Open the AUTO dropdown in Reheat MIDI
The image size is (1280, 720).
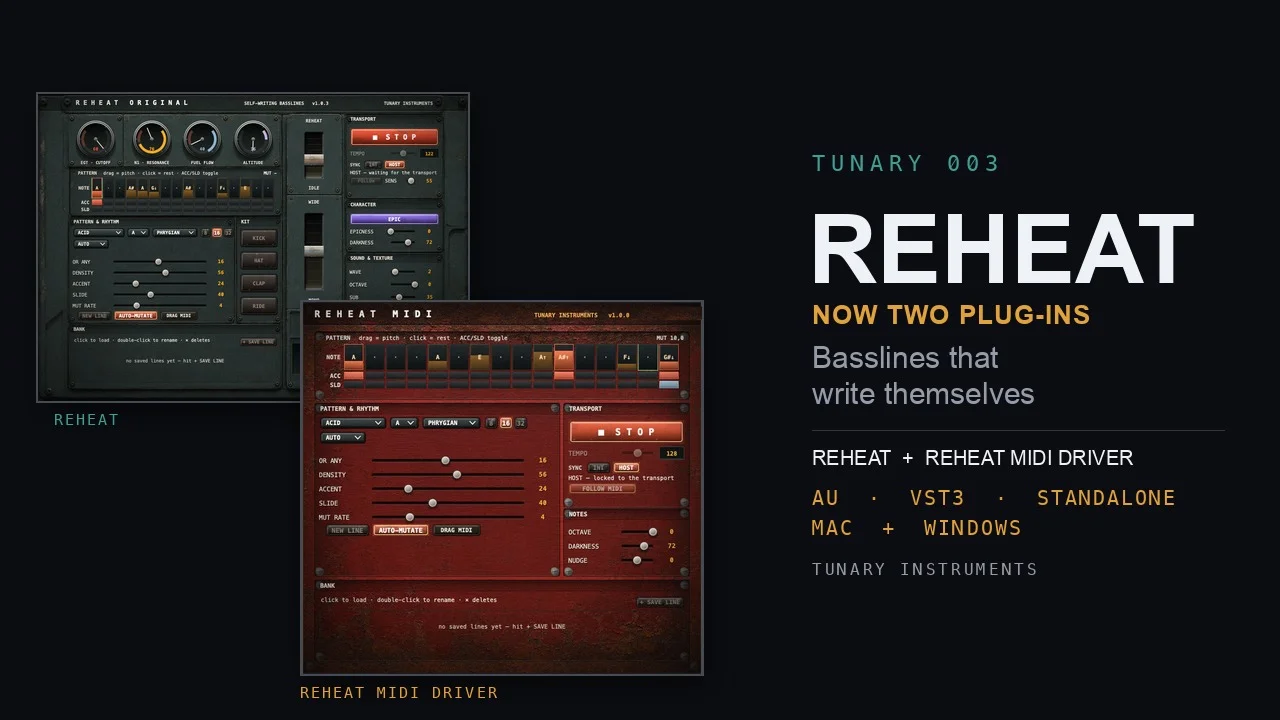[343, 438]
